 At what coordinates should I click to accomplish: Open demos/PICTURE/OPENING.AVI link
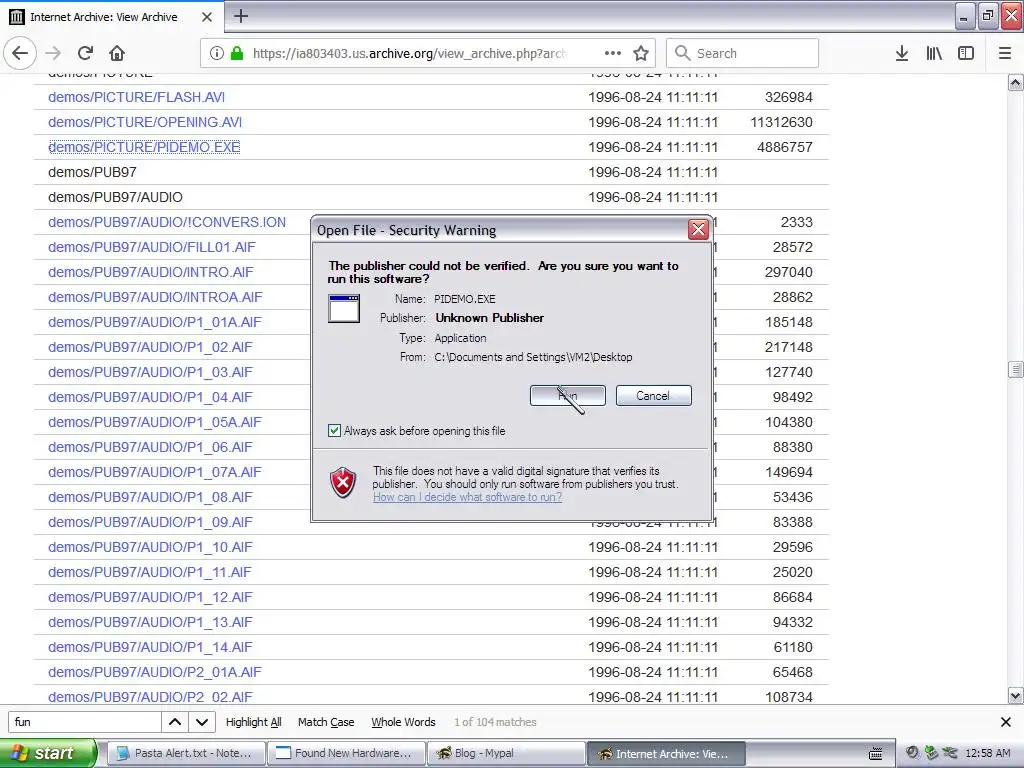click(x=145, y=122)
